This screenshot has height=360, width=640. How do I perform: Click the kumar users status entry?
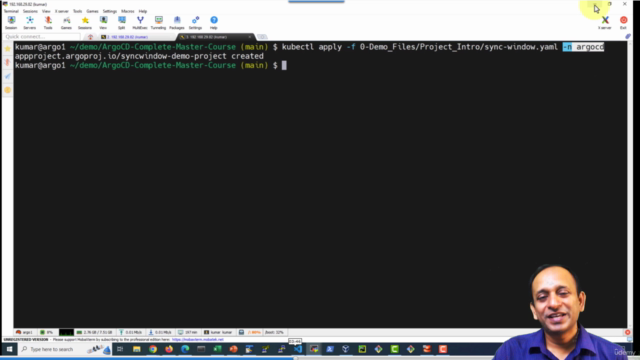click(x=218, y=332)
